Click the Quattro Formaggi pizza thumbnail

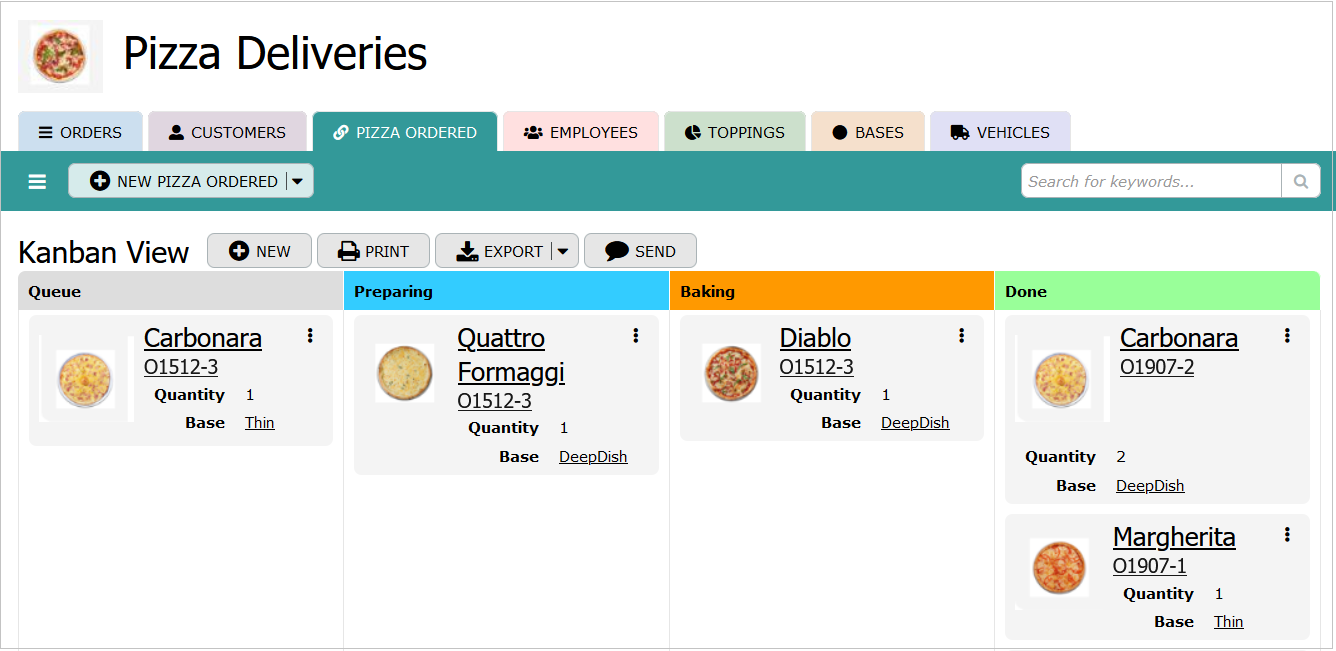pyautogui.click(x=405, y=373)
